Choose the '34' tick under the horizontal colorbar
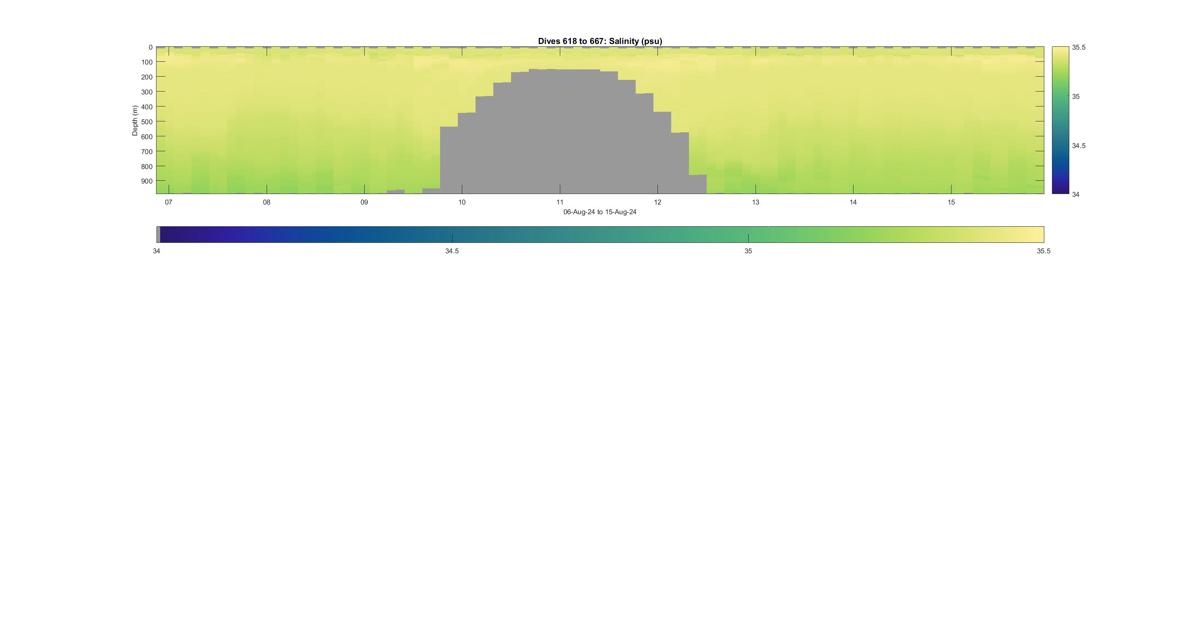1200x622 pixels. pyautogui.click(x=157, y=251)
